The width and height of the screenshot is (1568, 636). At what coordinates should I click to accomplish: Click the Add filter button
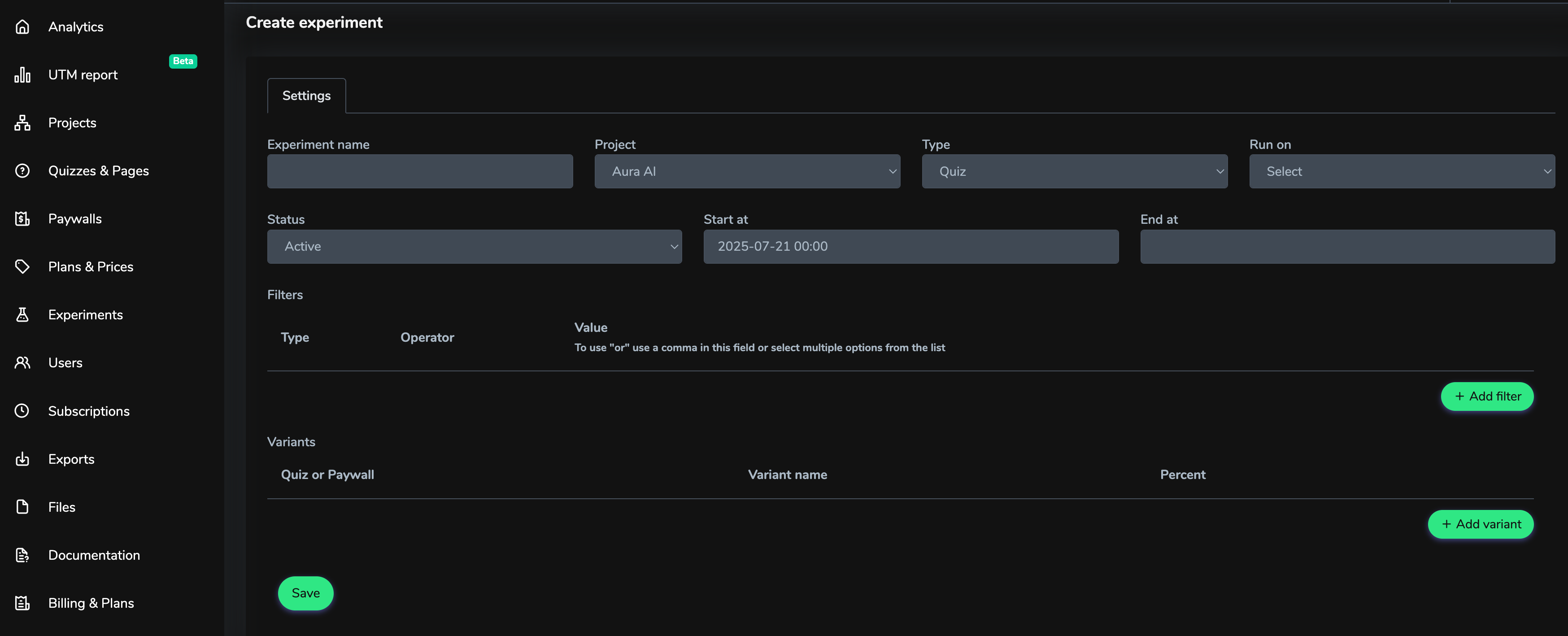pos(1486,396)
